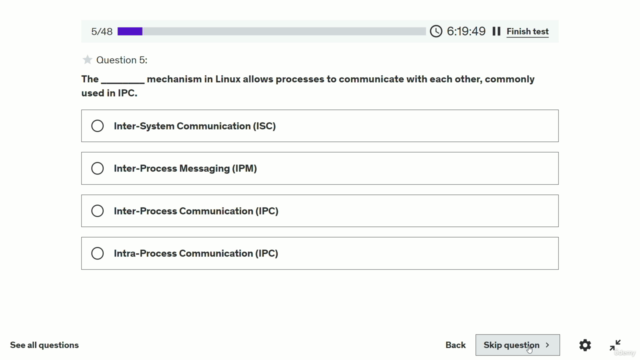Select the Inter-System Communication (ISC) radio button

pyautogui.click(x=98, y=126)
